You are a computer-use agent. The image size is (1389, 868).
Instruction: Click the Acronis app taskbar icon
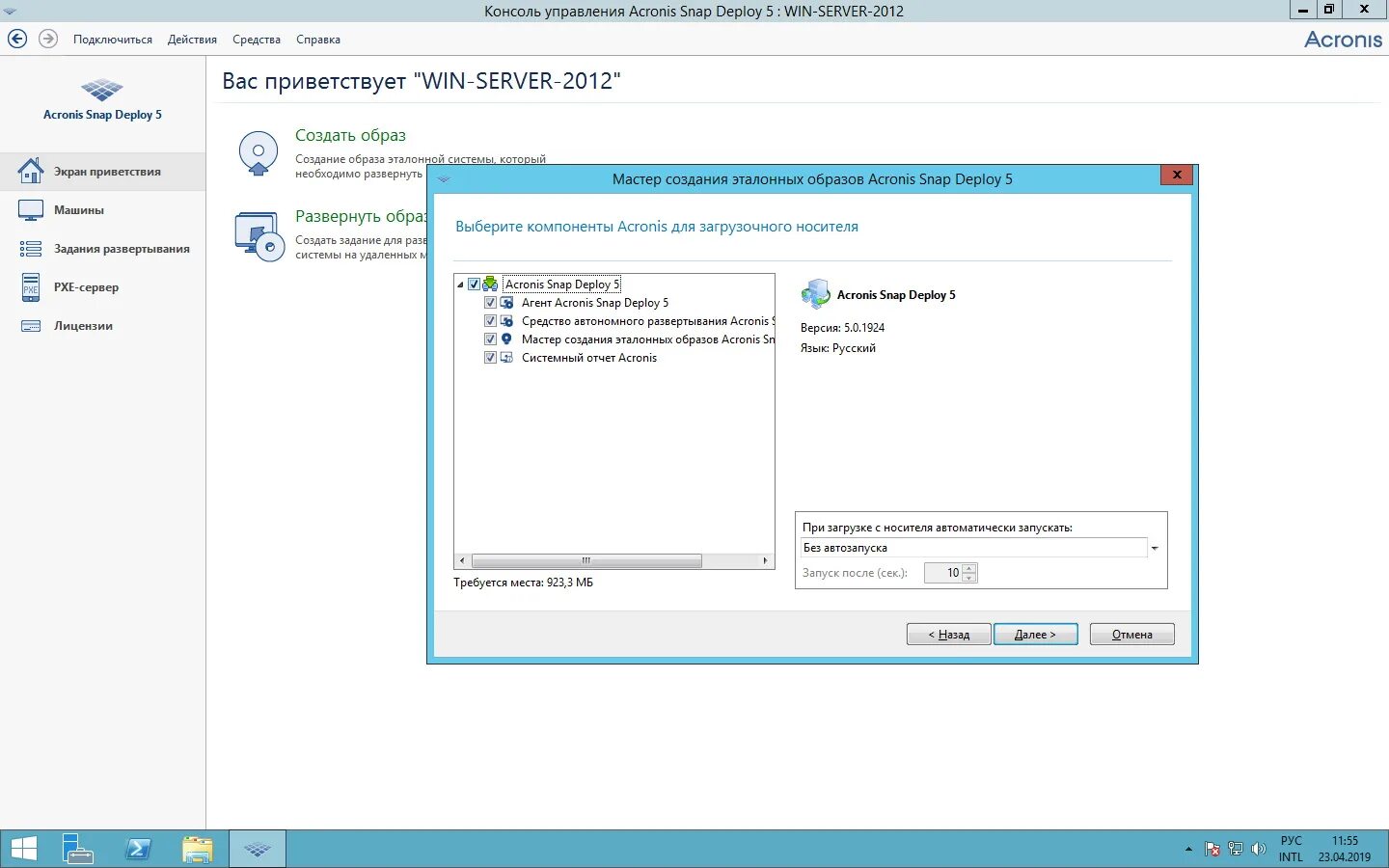pyautogui.click(x=258, y=849)
